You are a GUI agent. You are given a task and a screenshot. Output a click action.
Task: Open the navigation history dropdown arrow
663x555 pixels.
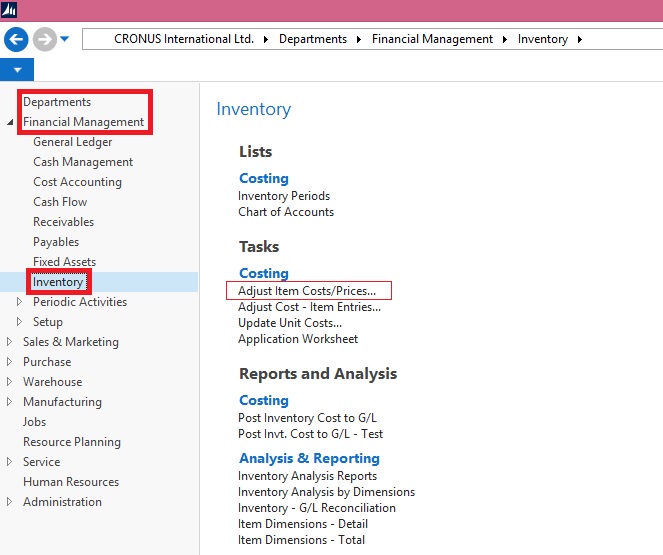[65, 39]
